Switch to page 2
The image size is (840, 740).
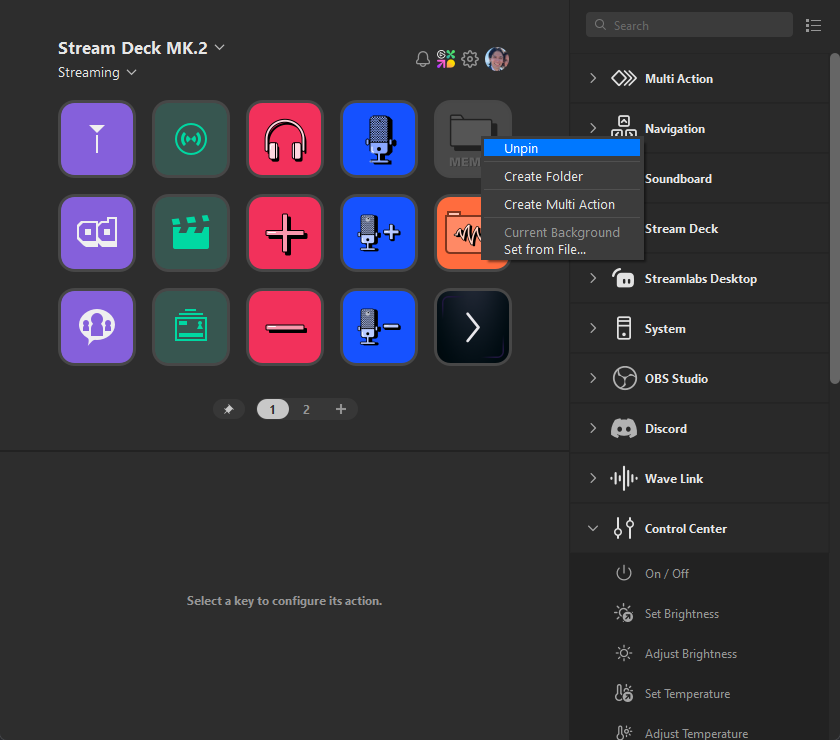click(306, 409)
